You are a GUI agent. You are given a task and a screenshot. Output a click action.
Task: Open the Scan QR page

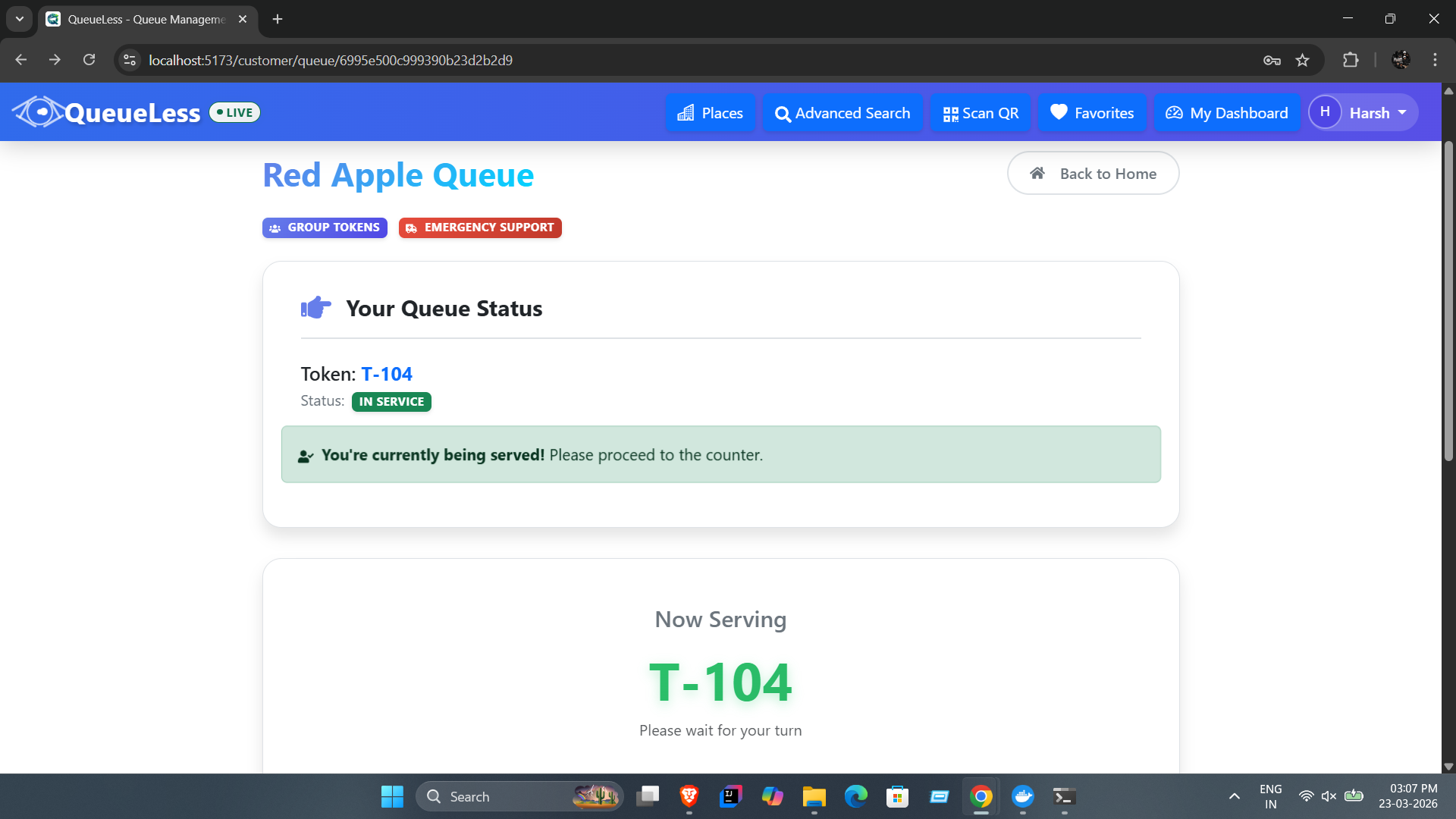tap(981, 113)
